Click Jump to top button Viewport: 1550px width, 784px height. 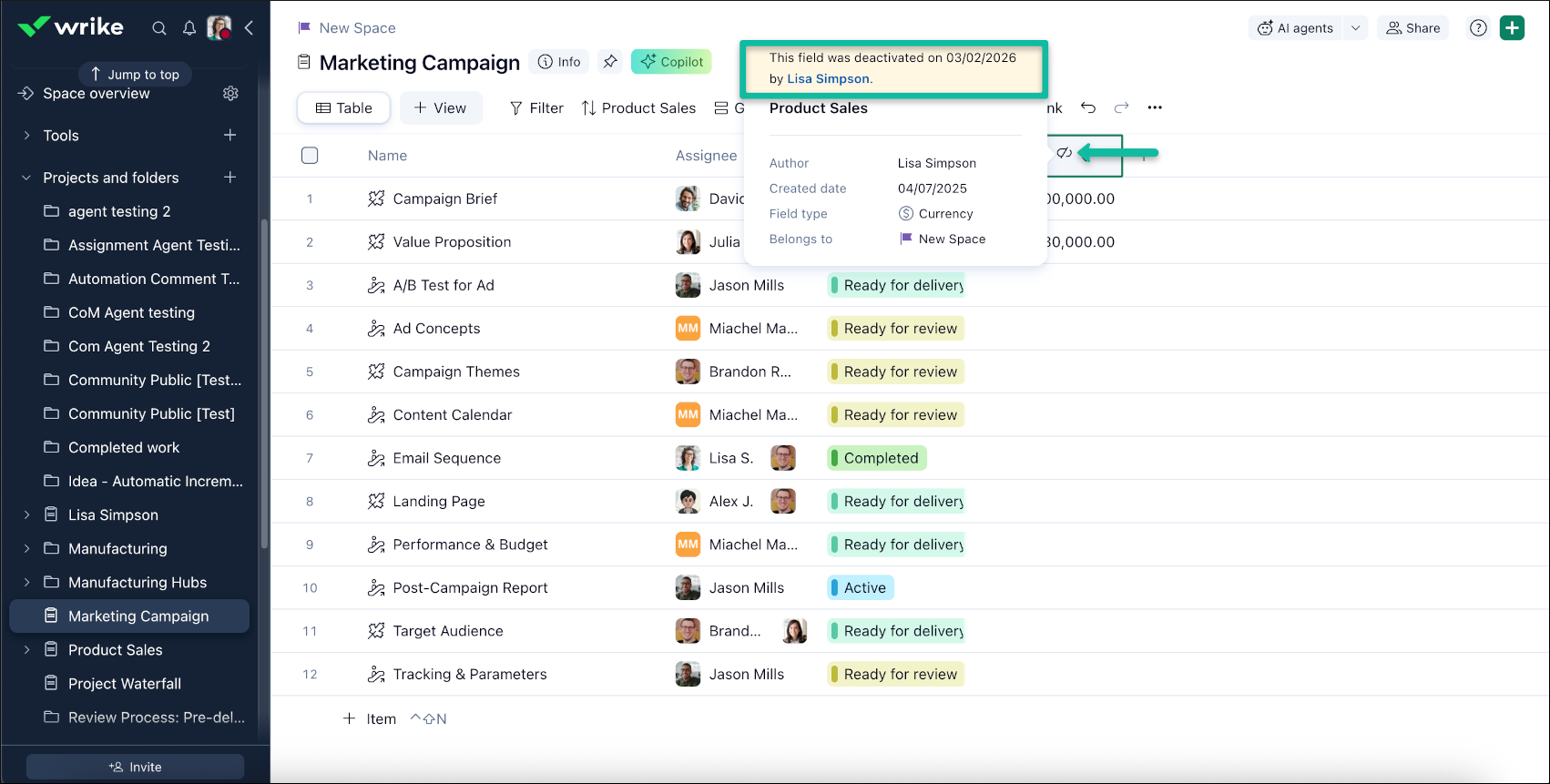pyautogui.click(x=135, y=74)
